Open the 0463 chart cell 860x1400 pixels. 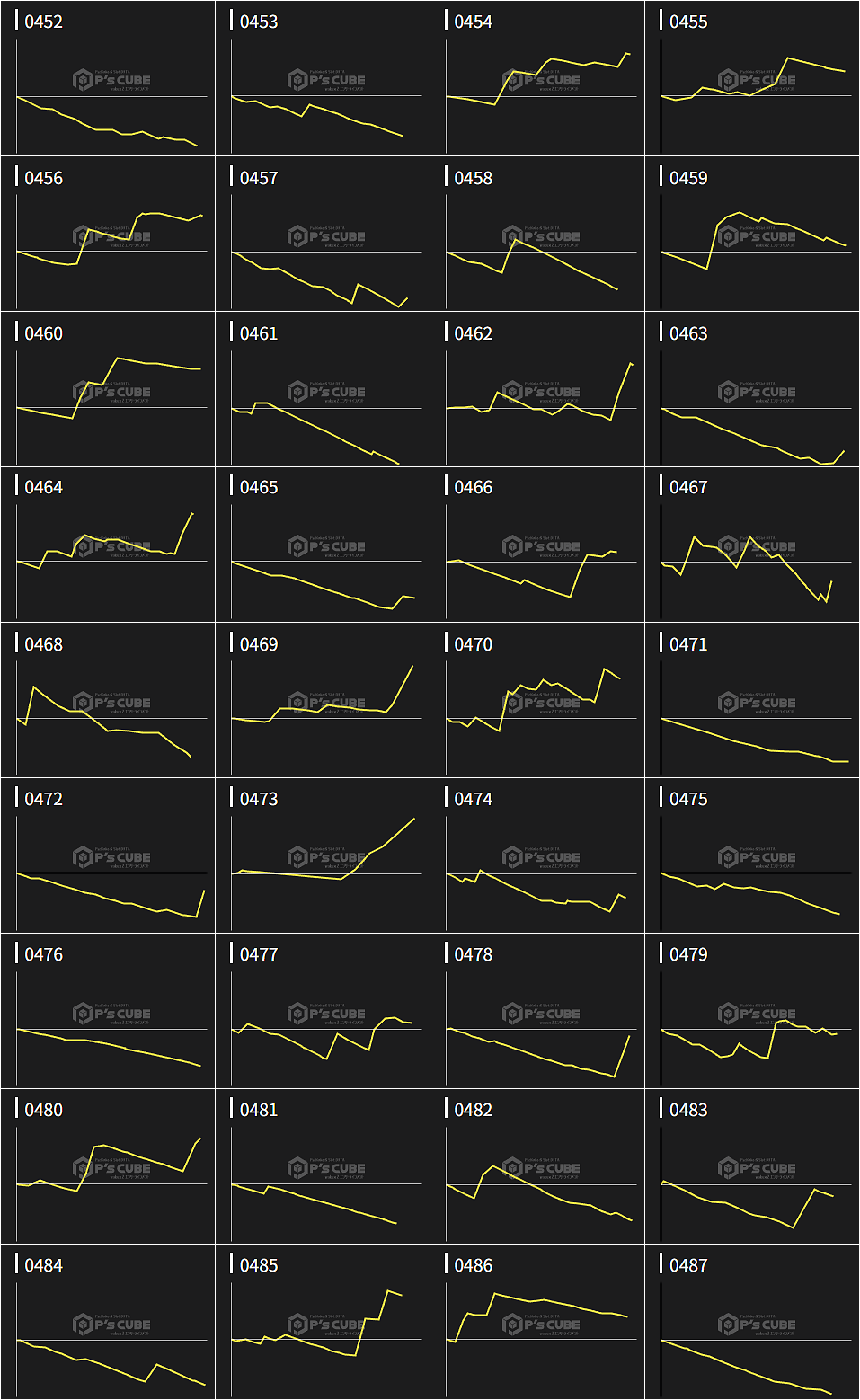(x=752, y=390)
